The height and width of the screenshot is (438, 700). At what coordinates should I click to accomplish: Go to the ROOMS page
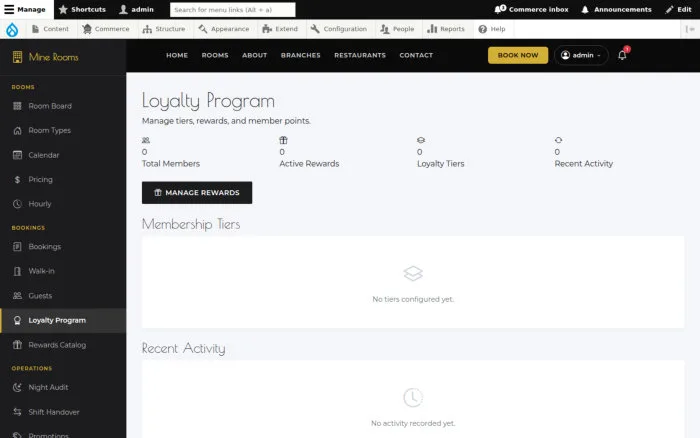tap(215, 55)
